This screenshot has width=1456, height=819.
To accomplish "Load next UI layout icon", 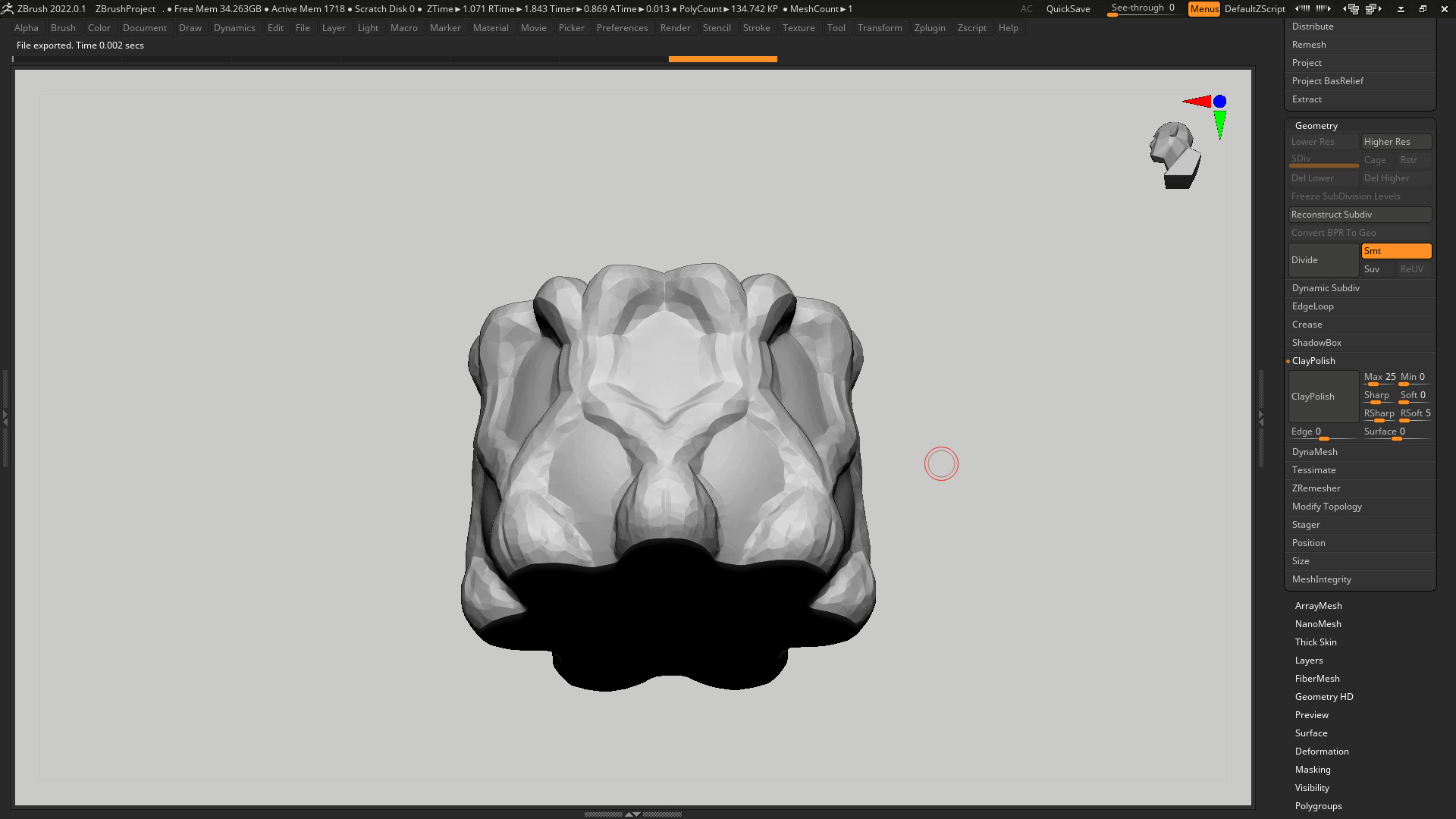I will [x=1374, y=9].
